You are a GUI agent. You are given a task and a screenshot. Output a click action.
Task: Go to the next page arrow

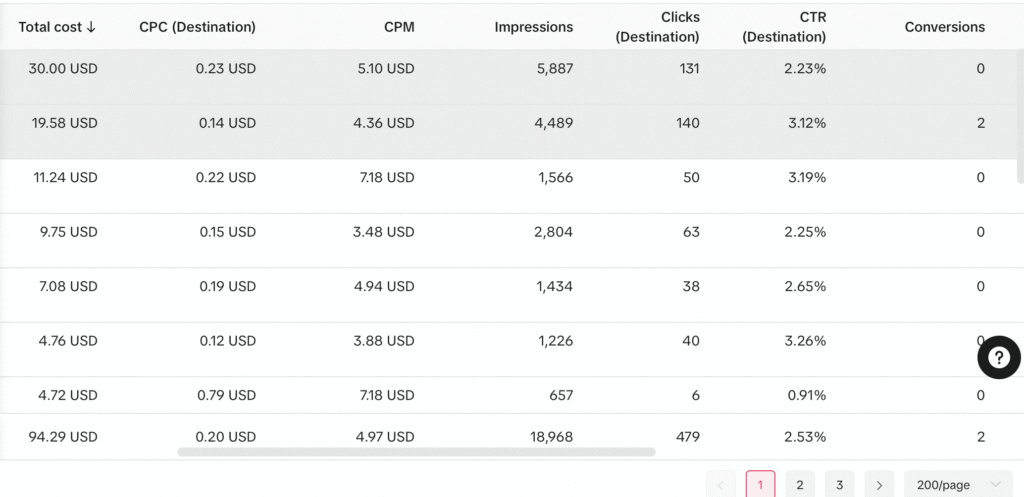(x=879, y=485)
